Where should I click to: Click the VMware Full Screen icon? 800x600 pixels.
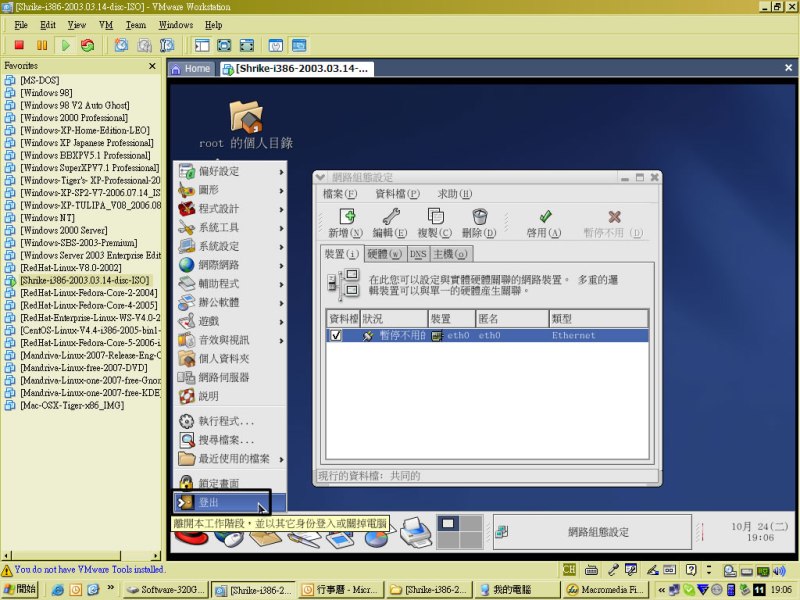pos(224,45)
